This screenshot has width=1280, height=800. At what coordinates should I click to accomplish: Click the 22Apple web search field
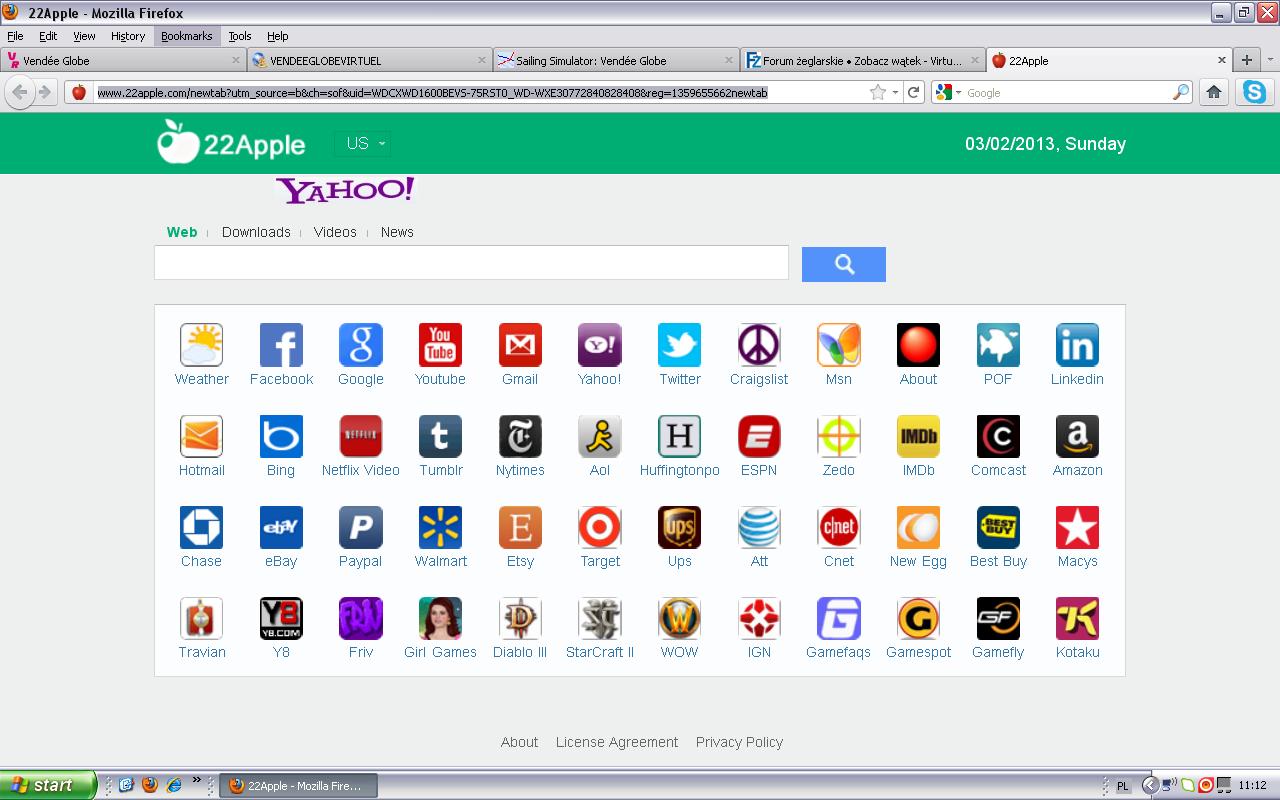tap(471, 263)
